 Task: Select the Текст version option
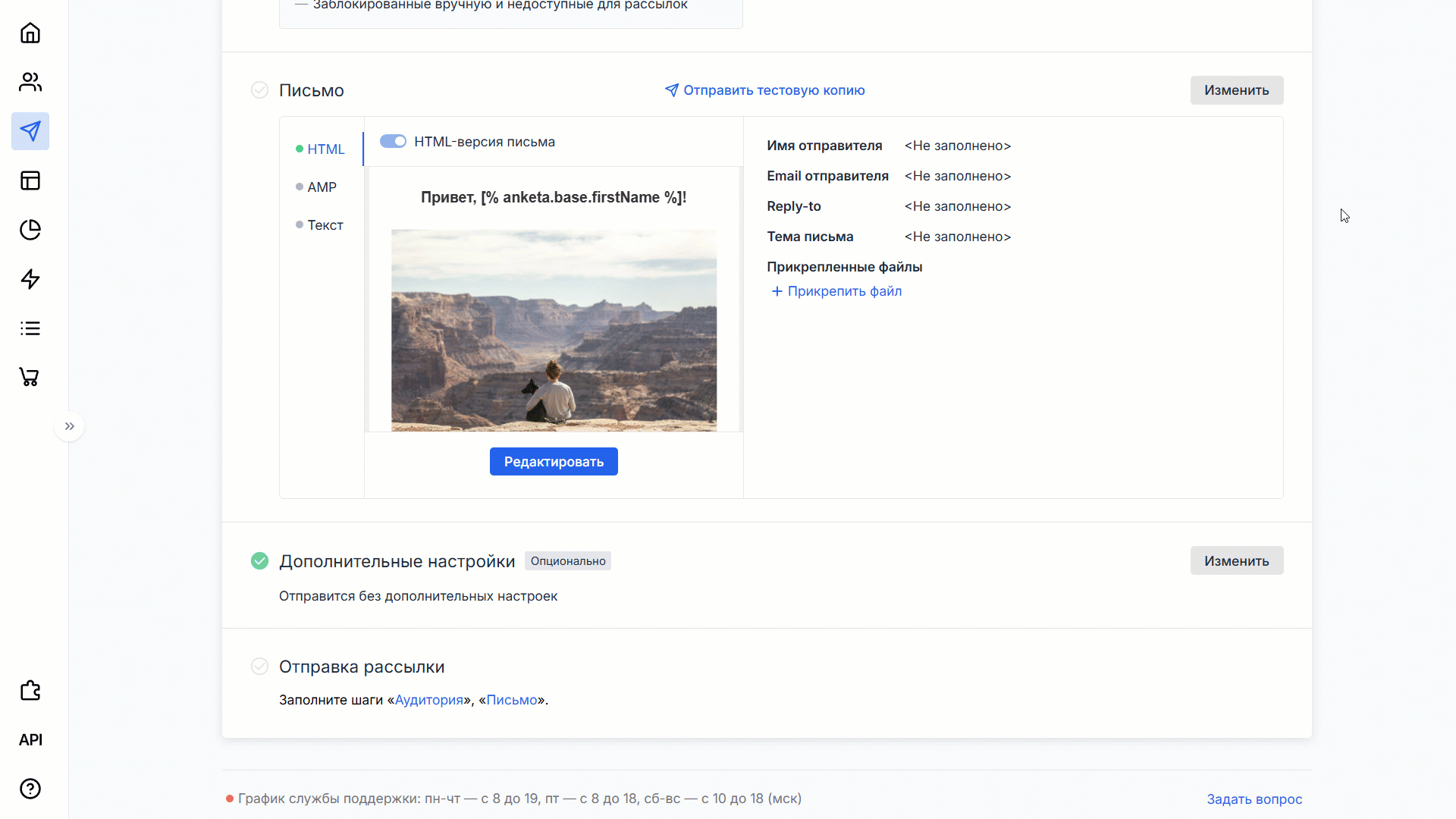(x=325, y=224)
